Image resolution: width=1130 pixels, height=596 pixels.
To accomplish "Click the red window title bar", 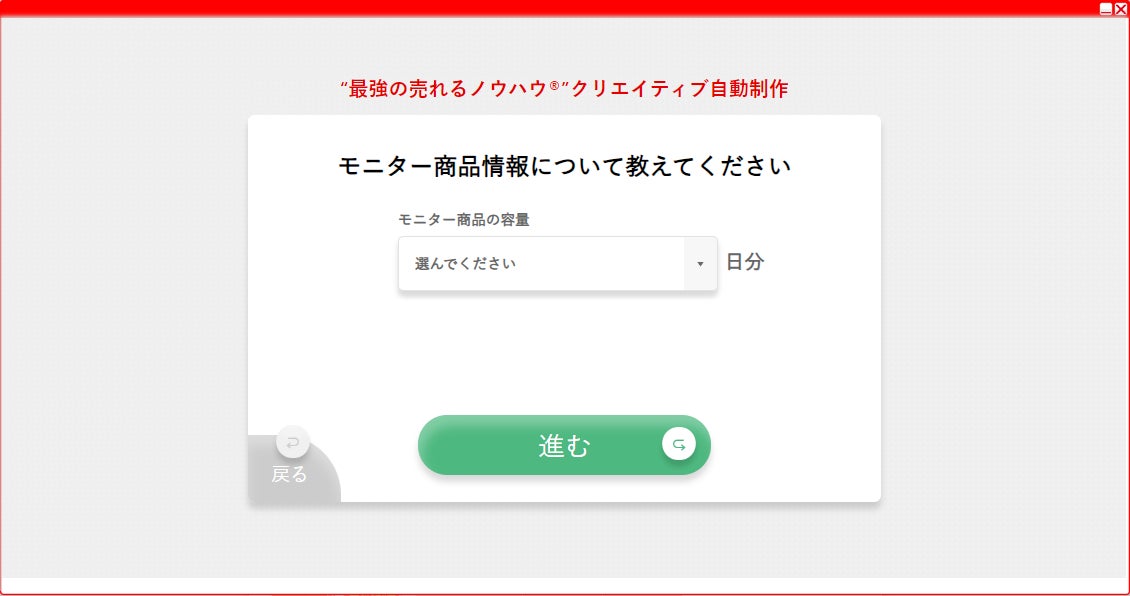I will tap(548, 8).
